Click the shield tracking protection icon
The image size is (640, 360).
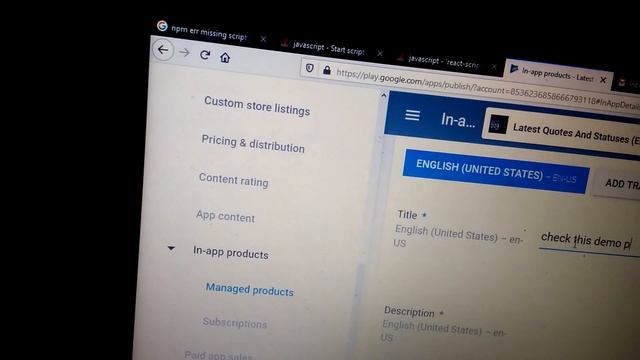coord(309,68)
